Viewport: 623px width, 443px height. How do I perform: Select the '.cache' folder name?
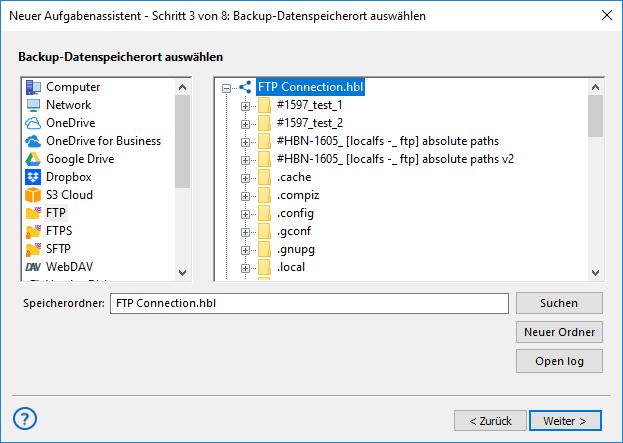point(294,177)
